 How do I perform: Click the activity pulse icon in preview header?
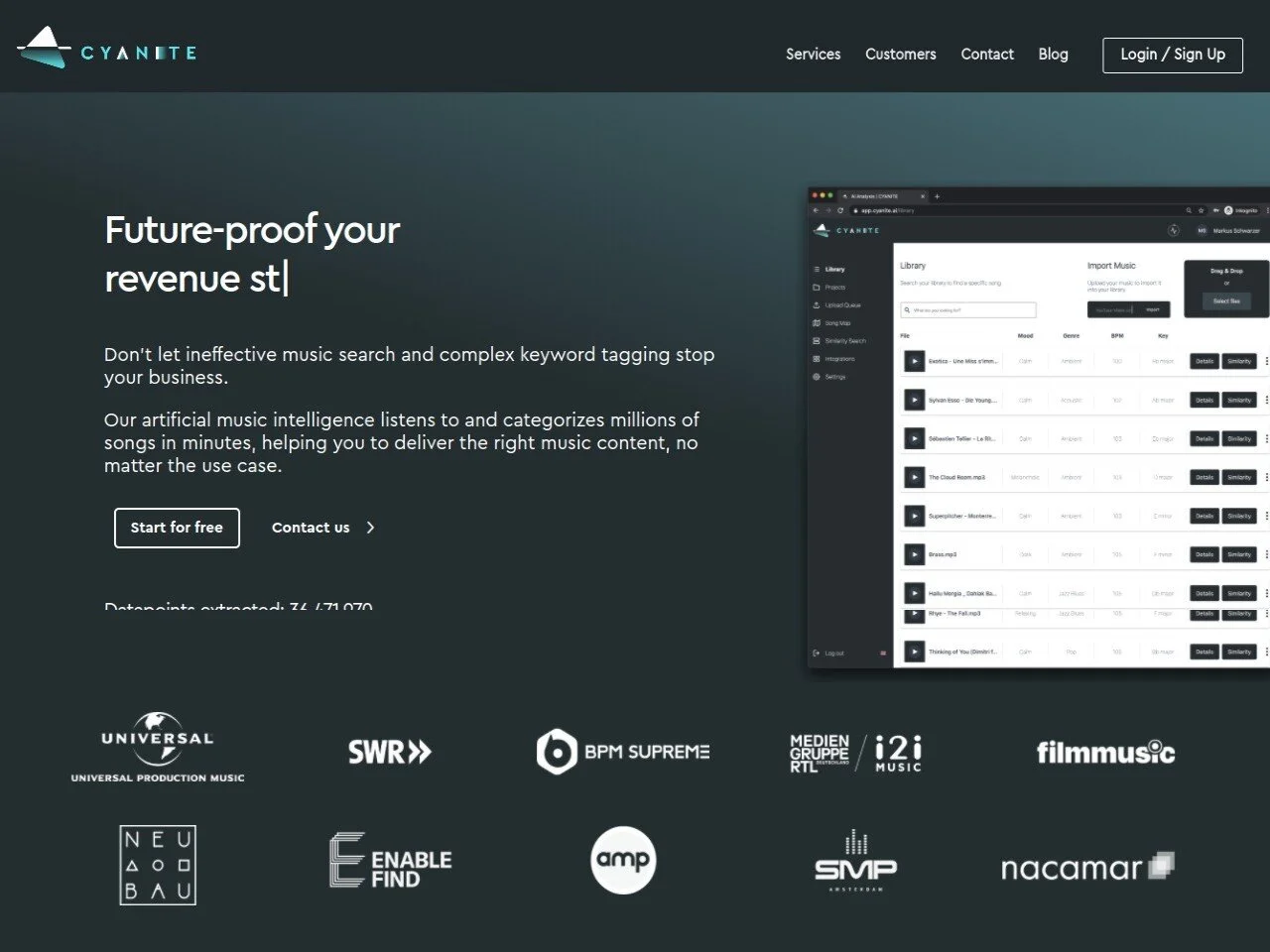tap(1174, 230)
